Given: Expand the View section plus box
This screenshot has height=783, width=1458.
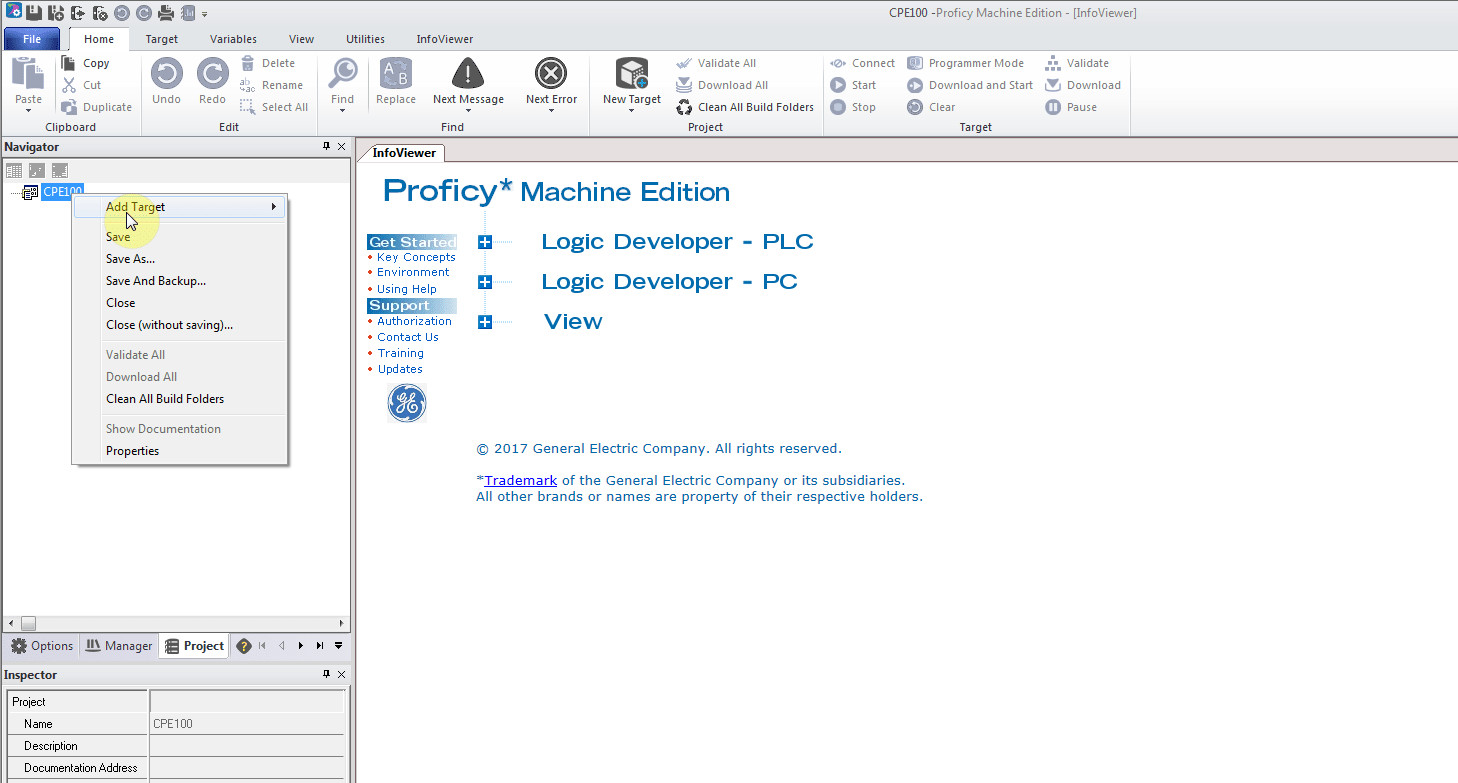Looking at the screenshot, I should 485,322.
